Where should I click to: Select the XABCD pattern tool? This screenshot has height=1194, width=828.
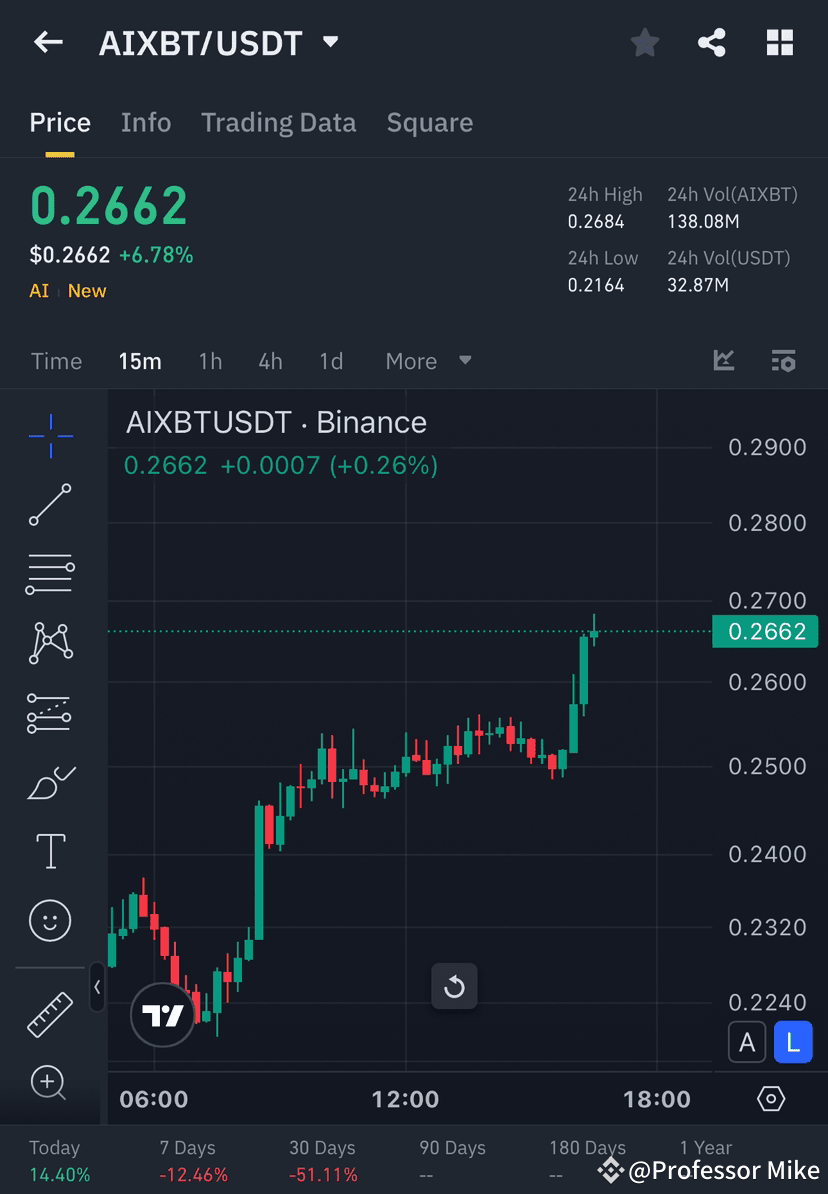coord(50,643)
